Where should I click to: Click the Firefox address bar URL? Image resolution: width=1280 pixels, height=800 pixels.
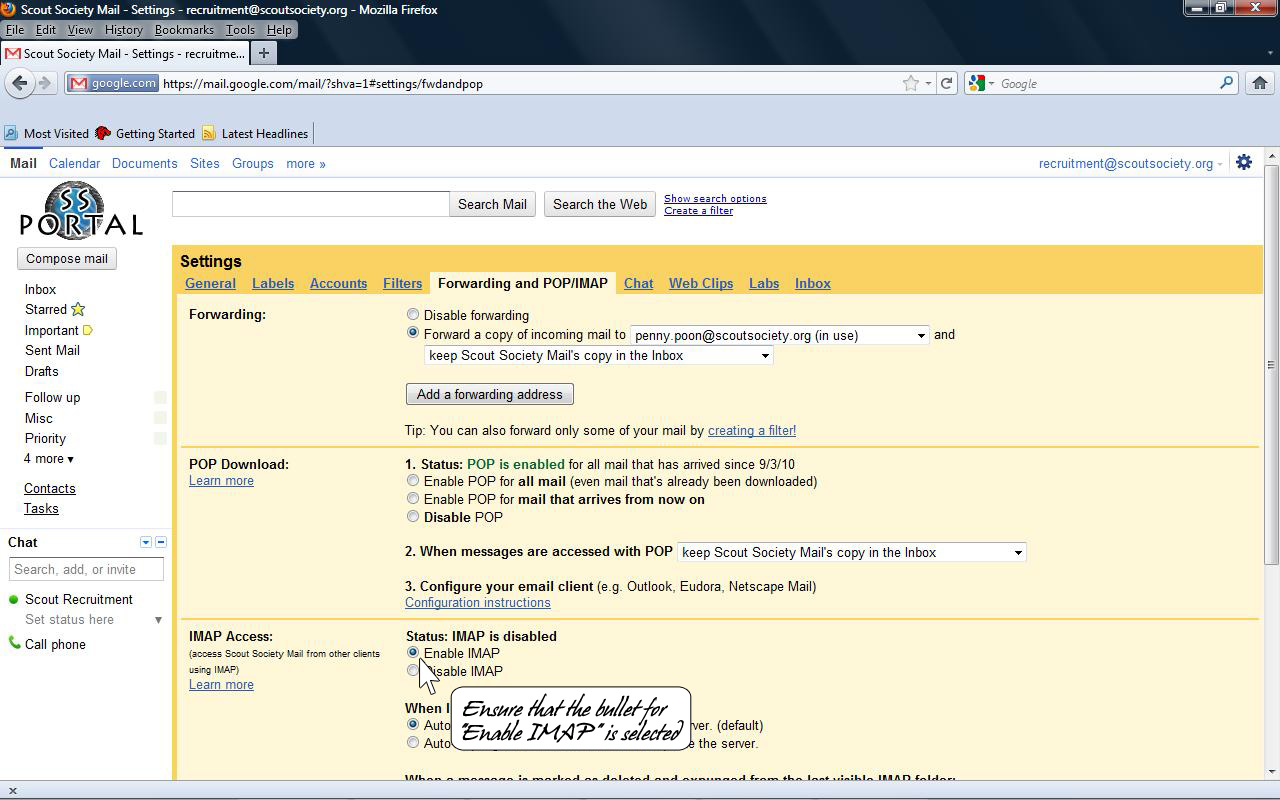click(322, 83)
